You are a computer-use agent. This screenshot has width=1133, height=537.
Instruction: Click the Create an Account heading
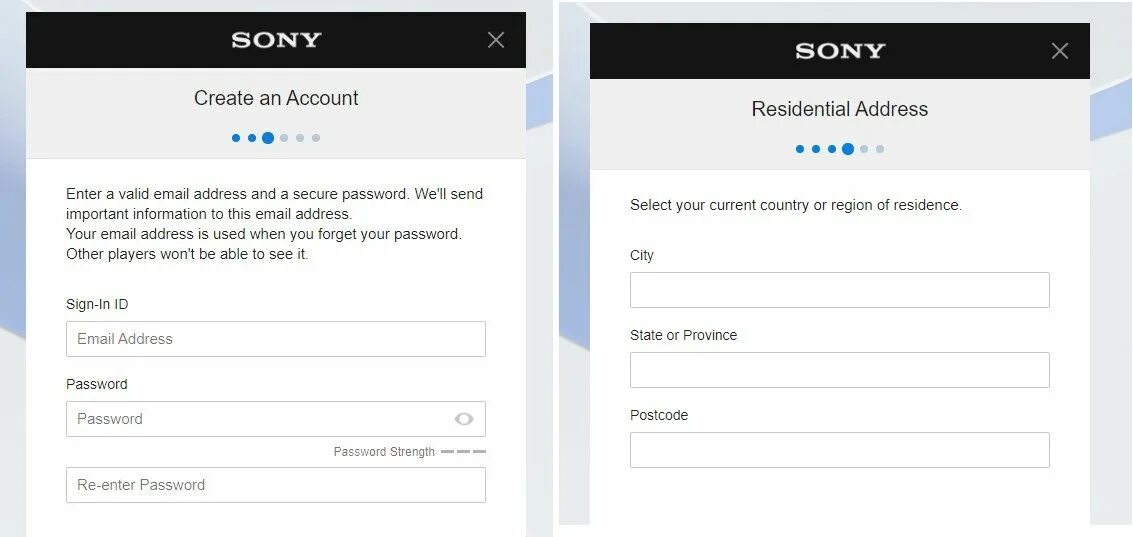[276, 98]
